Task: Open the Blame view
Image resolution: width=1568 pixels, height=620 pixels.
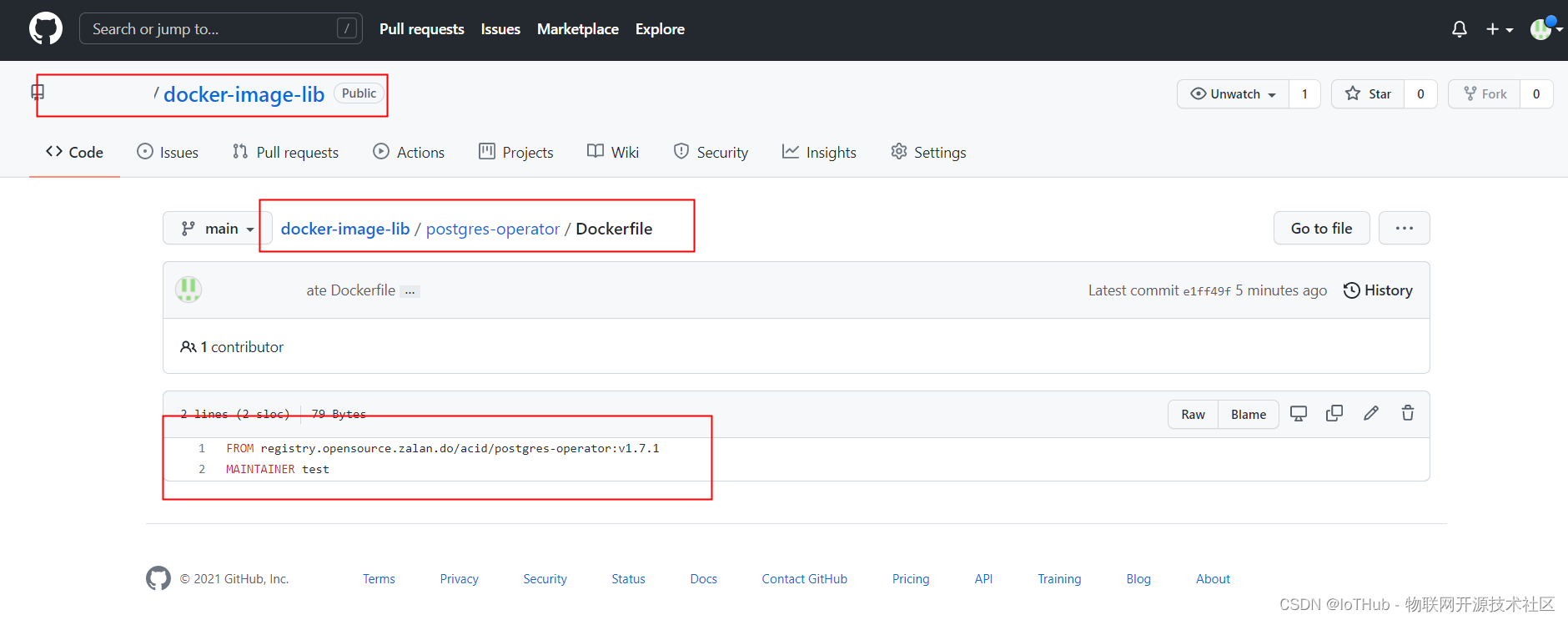Action: coord(1249,415)
